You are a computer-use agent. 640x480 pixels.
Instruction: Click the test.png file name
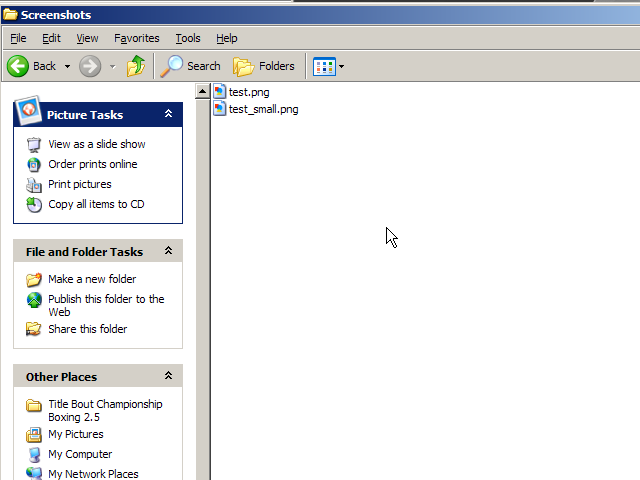pos(249,92)
